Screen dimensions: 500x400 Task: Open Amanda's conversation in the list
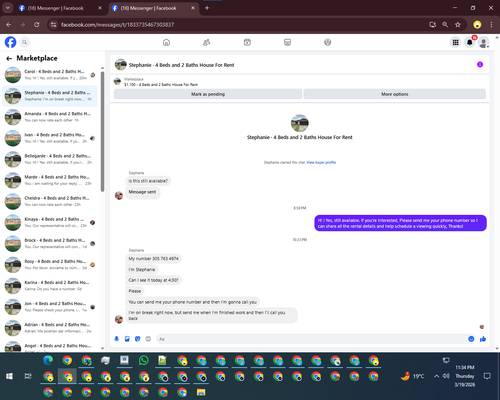(x=50, y=117)
